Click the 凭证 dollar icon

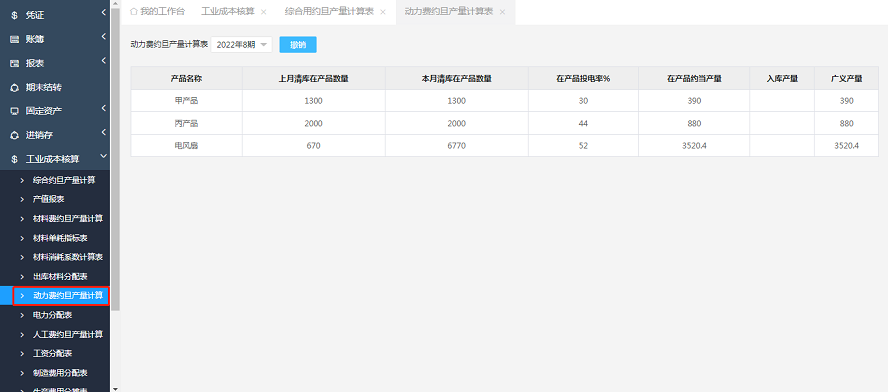pos(15,16)
